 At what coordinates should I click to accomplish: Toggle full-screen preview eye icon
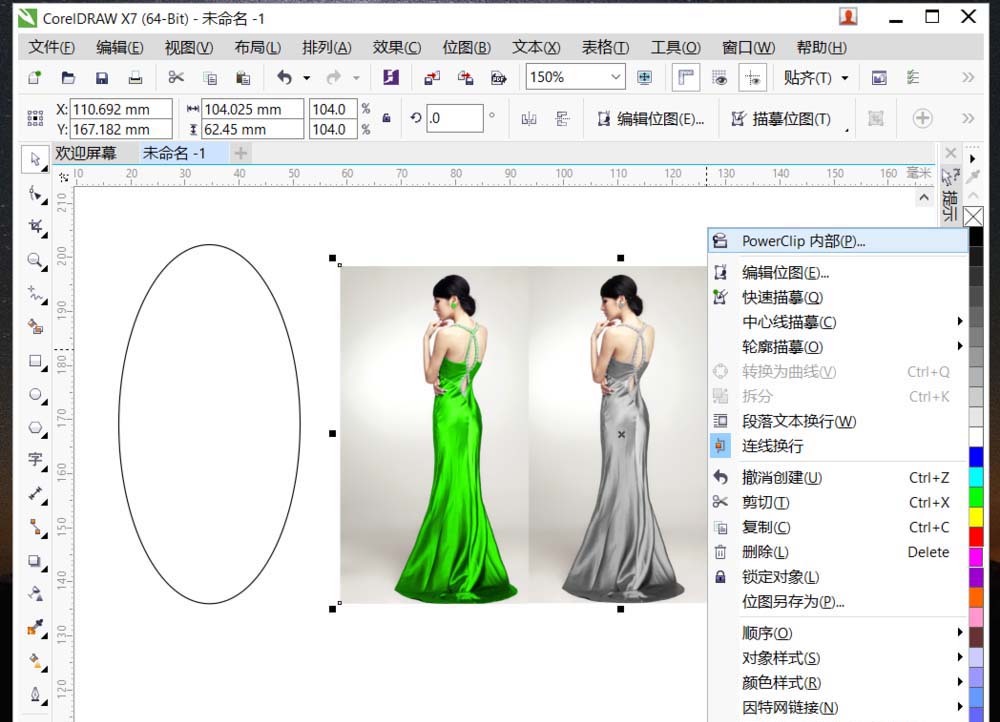722,77
